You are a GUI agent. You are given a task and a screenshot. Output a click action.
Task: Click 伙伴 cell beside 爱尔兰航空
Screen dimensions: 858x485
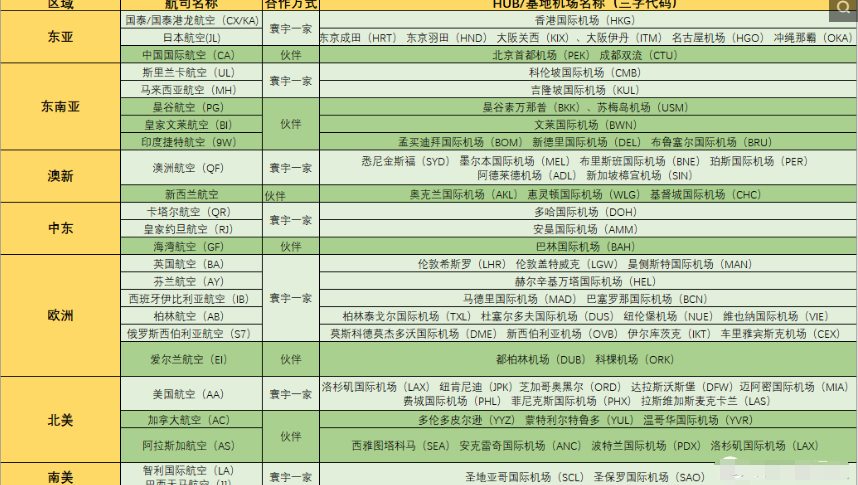point(291,359)
